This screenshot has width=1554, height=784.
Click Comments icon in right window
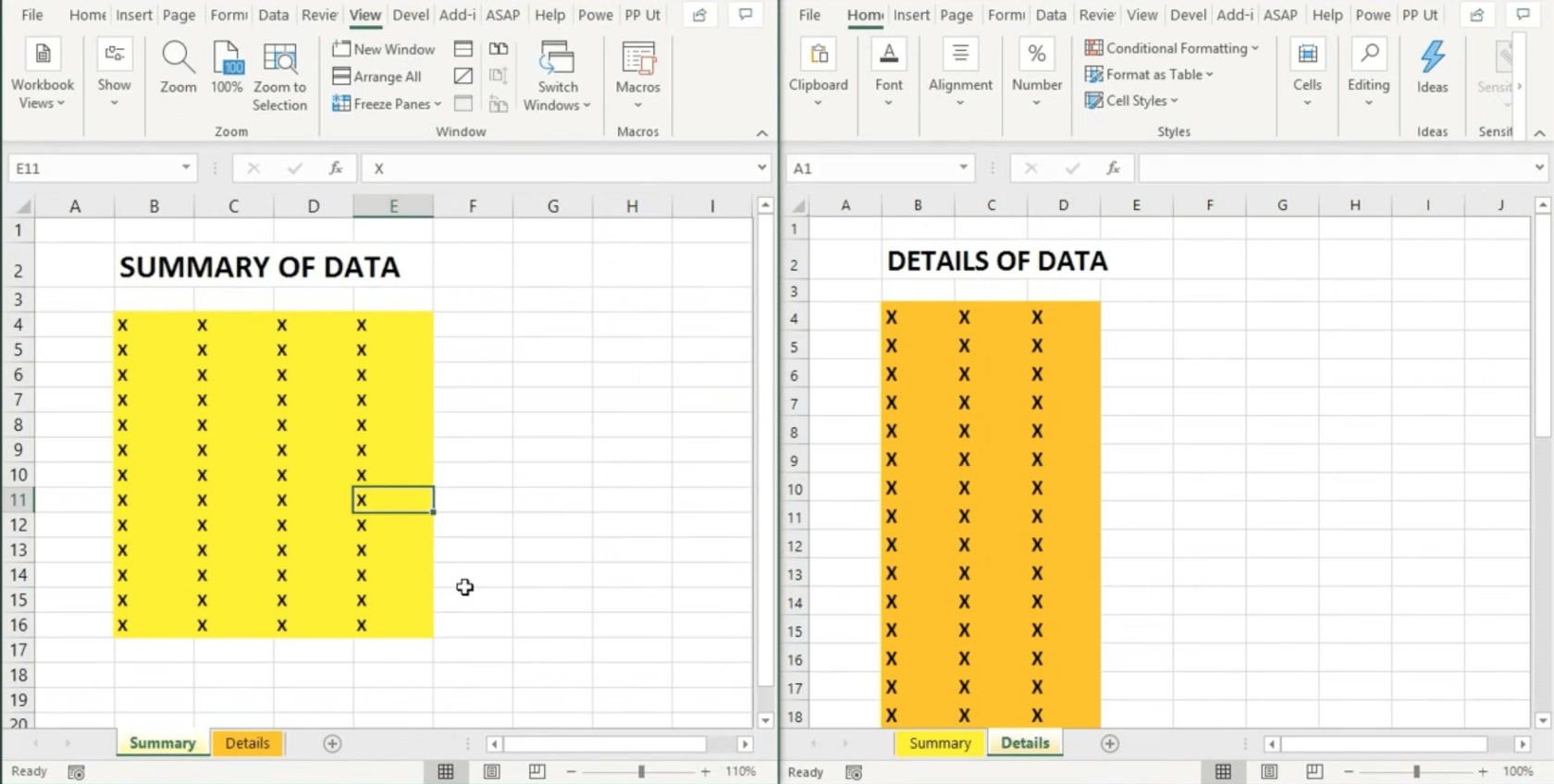click(1523, 15)
